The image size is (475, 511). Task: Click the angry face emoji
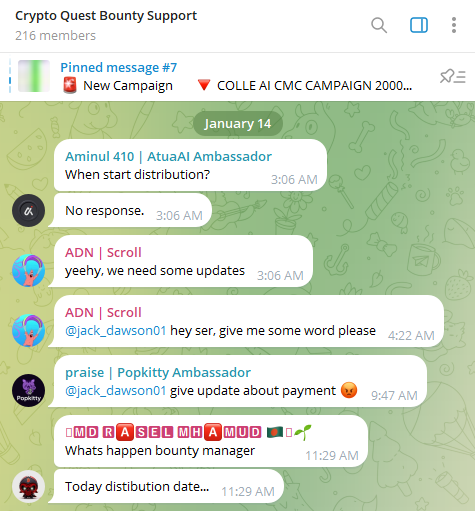click(x=349, y=390)
